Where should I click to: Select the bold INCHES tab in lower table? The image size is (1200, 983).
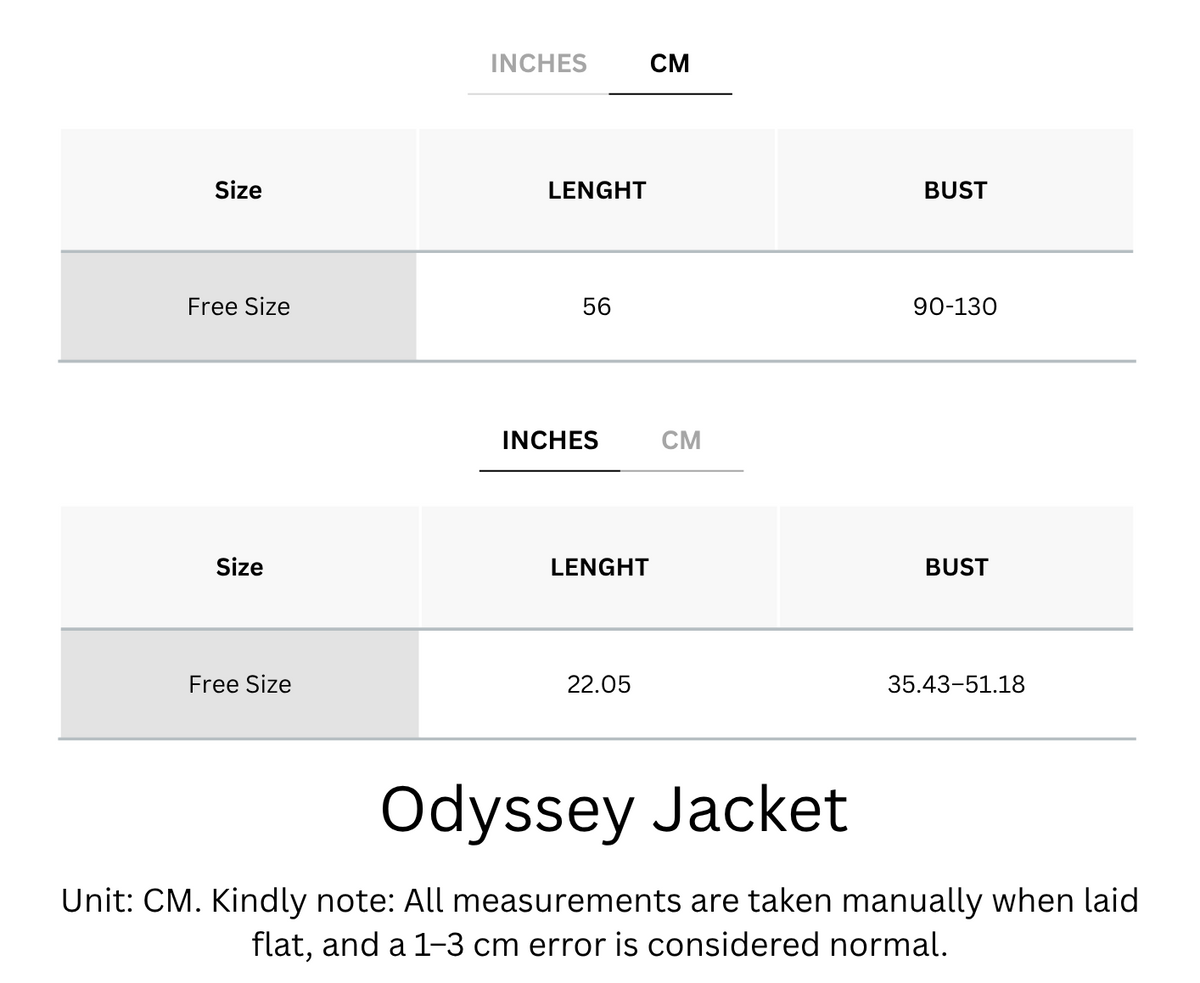pyautogui.click(x=550, y=440)
